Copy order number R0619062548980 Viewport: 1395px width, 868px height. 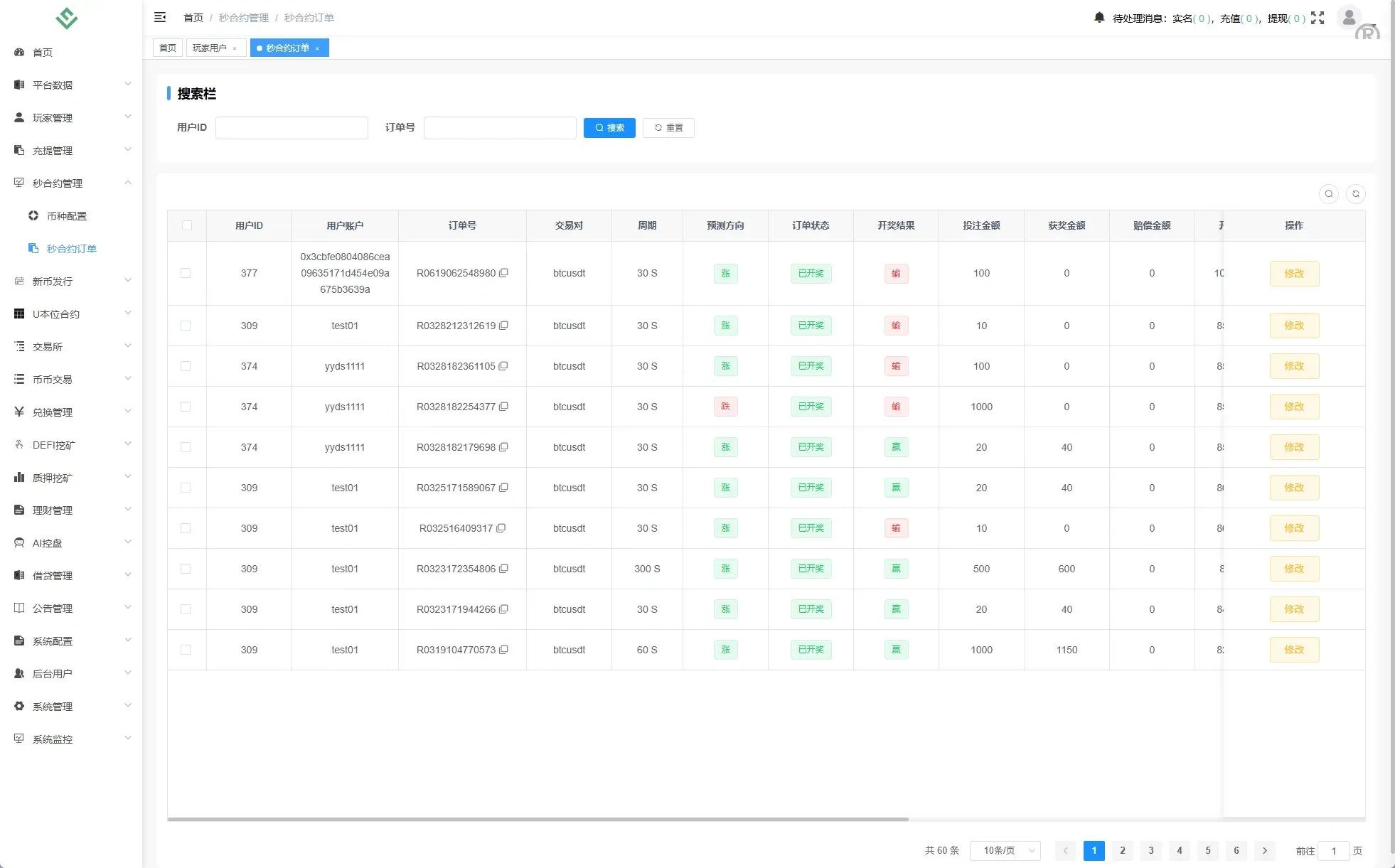click(x=503, y=273)
